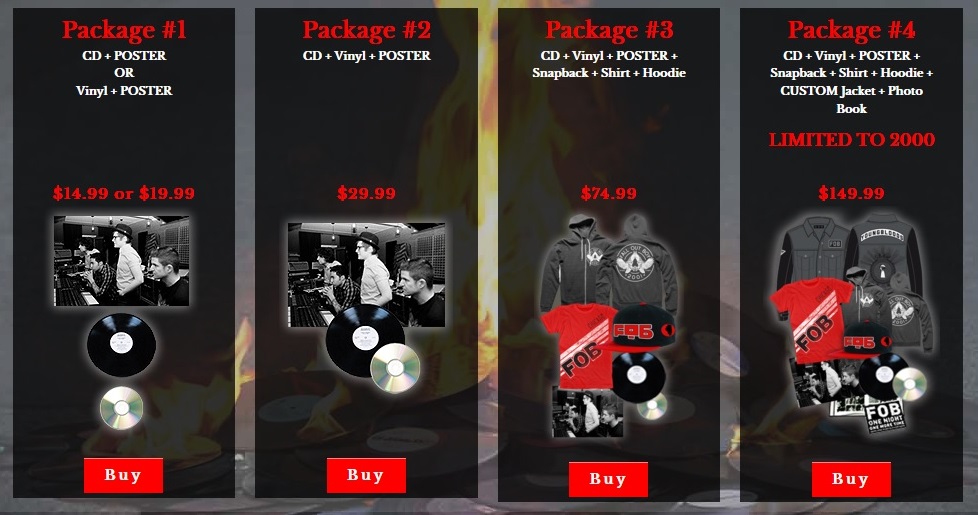This screenshot has height=515, width=978.
Task: Click the Package #4 heading text
Action: [x=851, y=30]
